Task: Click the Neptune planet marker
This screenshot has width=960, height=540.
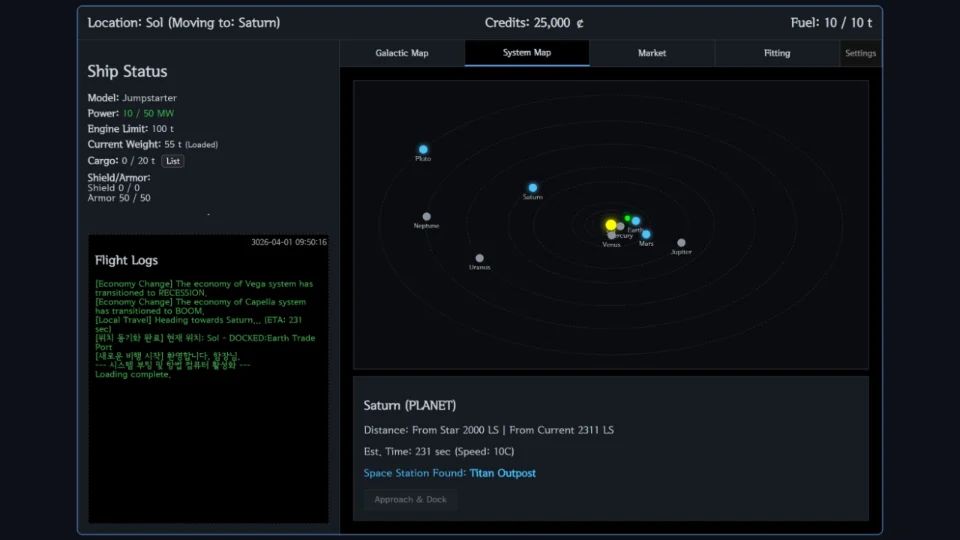Action: click(427, 216)
